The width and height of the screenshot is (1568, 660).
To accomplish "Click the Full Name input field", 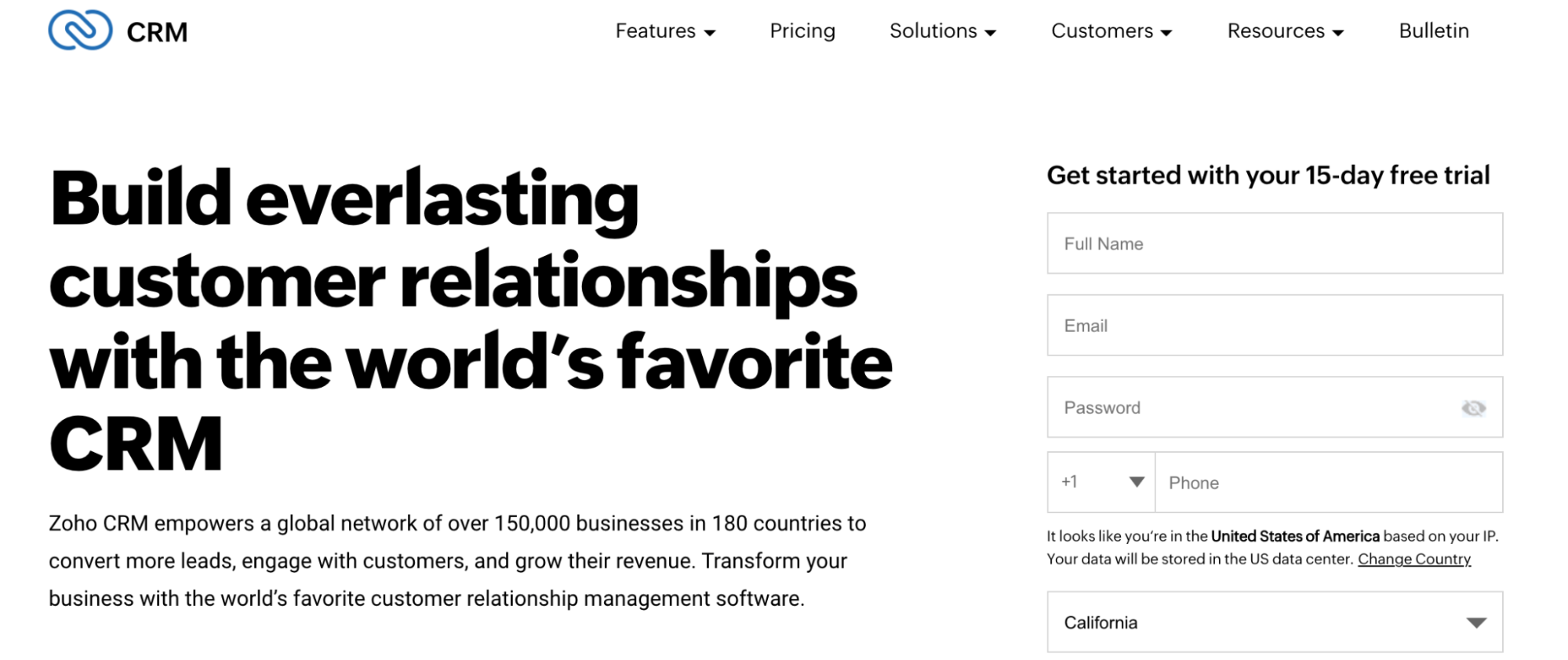I will click(x=1274, y=243).
